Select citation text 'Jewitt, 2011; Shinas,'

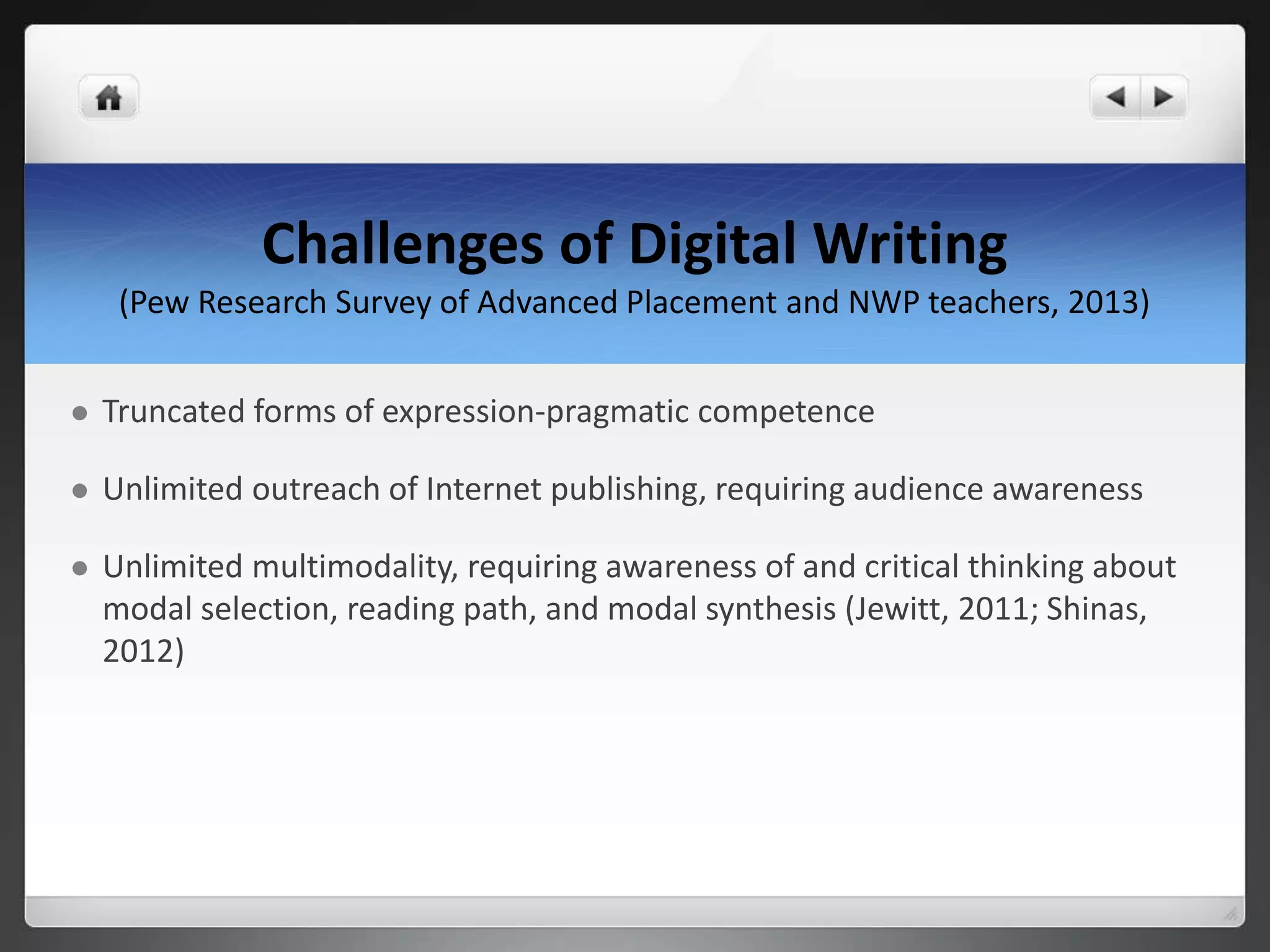1001,609
